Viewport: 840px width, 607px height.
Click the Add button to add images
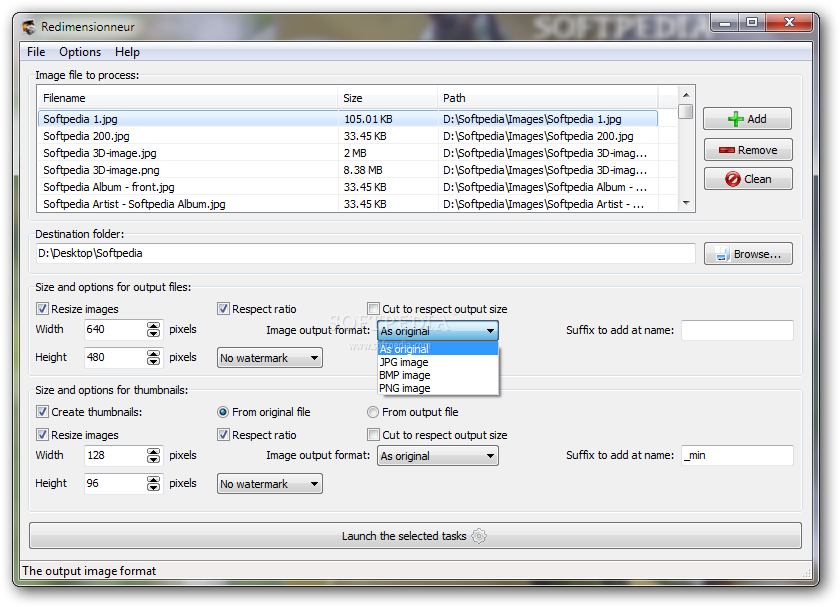click(x=747, y=118)
